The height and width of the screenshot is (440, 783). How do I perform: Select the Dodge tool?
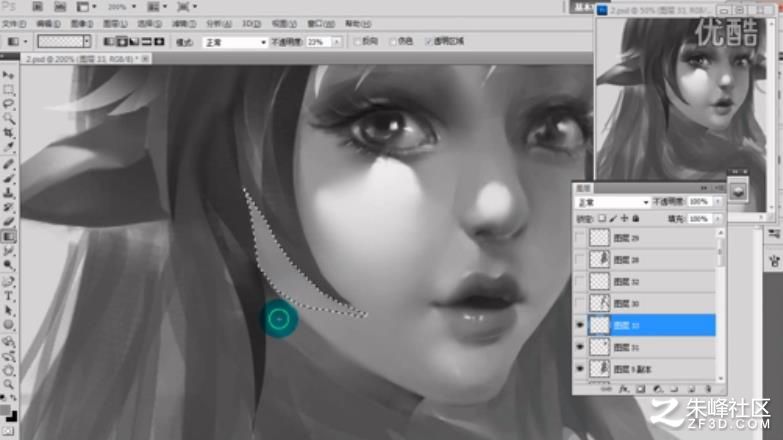coord(8,265)
